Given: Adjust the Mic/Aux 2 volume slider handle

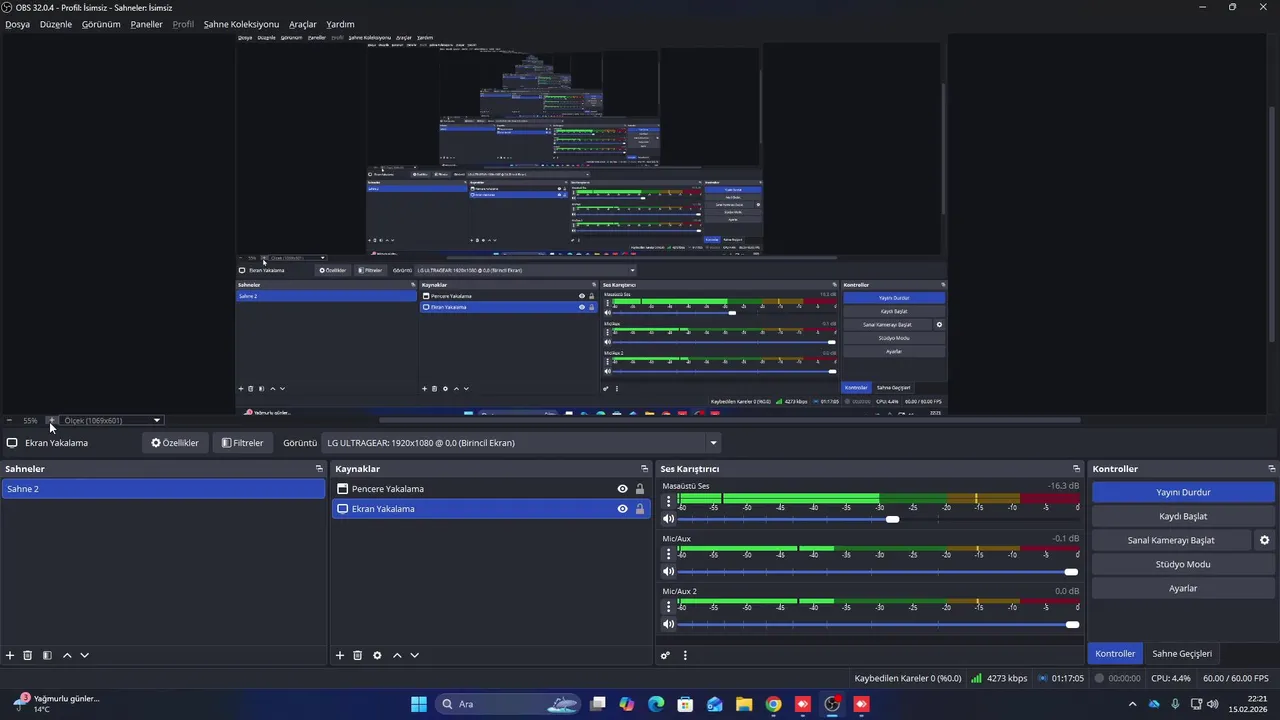Looking at the screenshot, I should click(x=1072, y=625).
